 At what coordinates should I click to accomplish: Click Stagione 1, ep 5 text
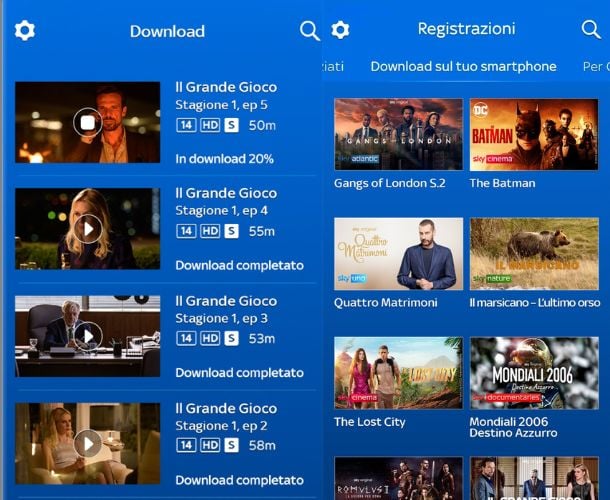tap(221, 105)
